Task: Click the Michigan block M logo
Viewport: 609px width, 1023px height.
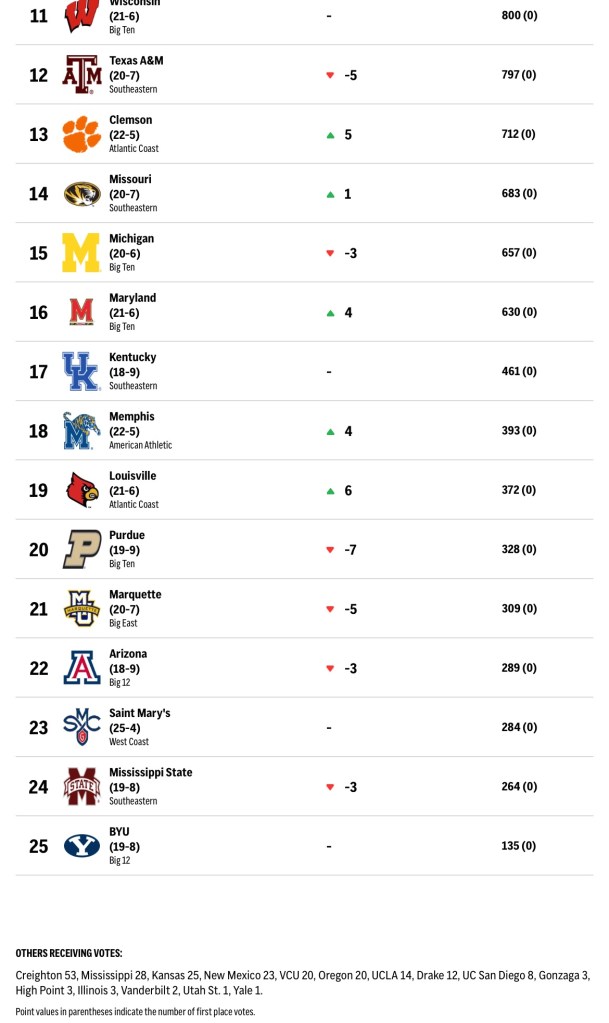Action: (x=82, y=253)
